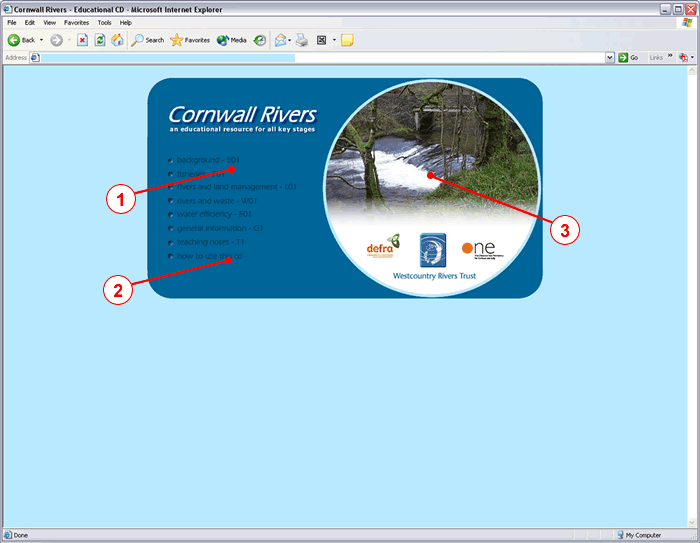Screen dimensions: 700x543
Task: Refresh the page with the toolbar icon
Action: click(x=100, y=40)
